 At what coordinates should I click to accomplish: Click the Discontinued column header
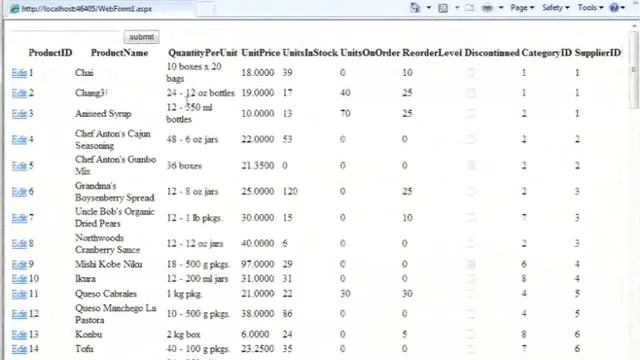click(492, 53)
